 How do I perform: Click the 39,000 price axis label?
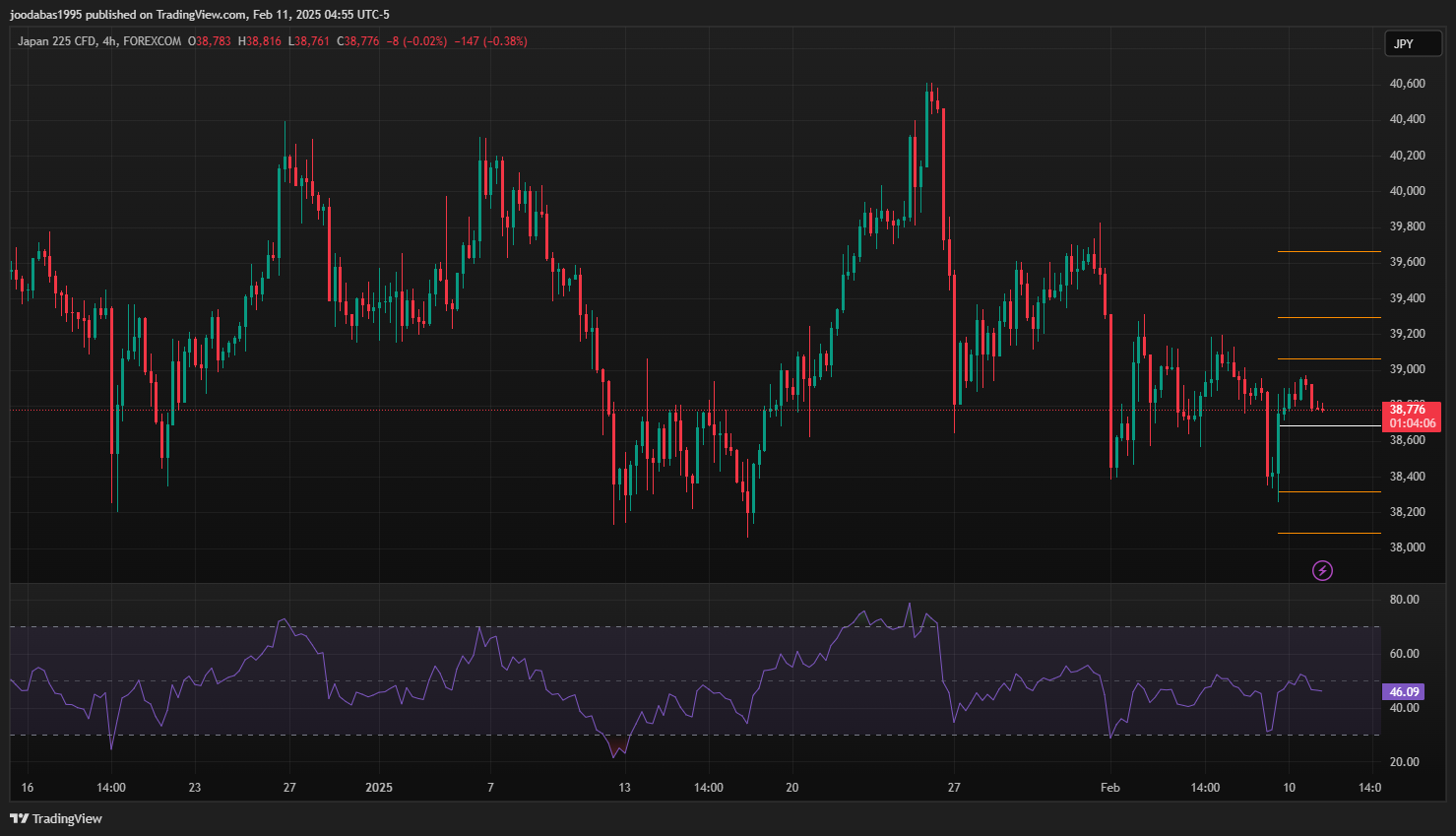1407,369
